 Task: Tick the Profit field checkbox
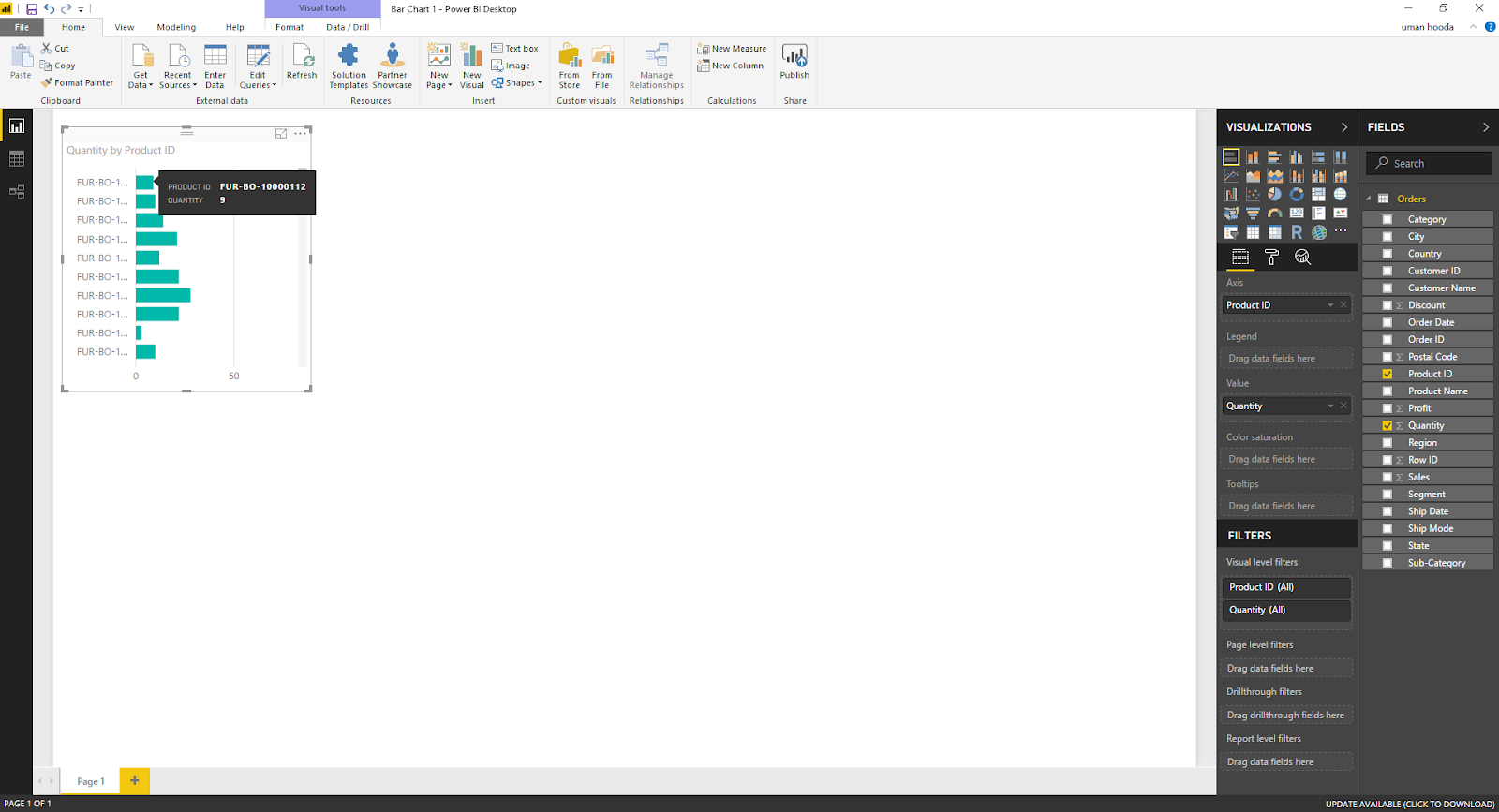pyautogui.click(x=1388, y=408)
